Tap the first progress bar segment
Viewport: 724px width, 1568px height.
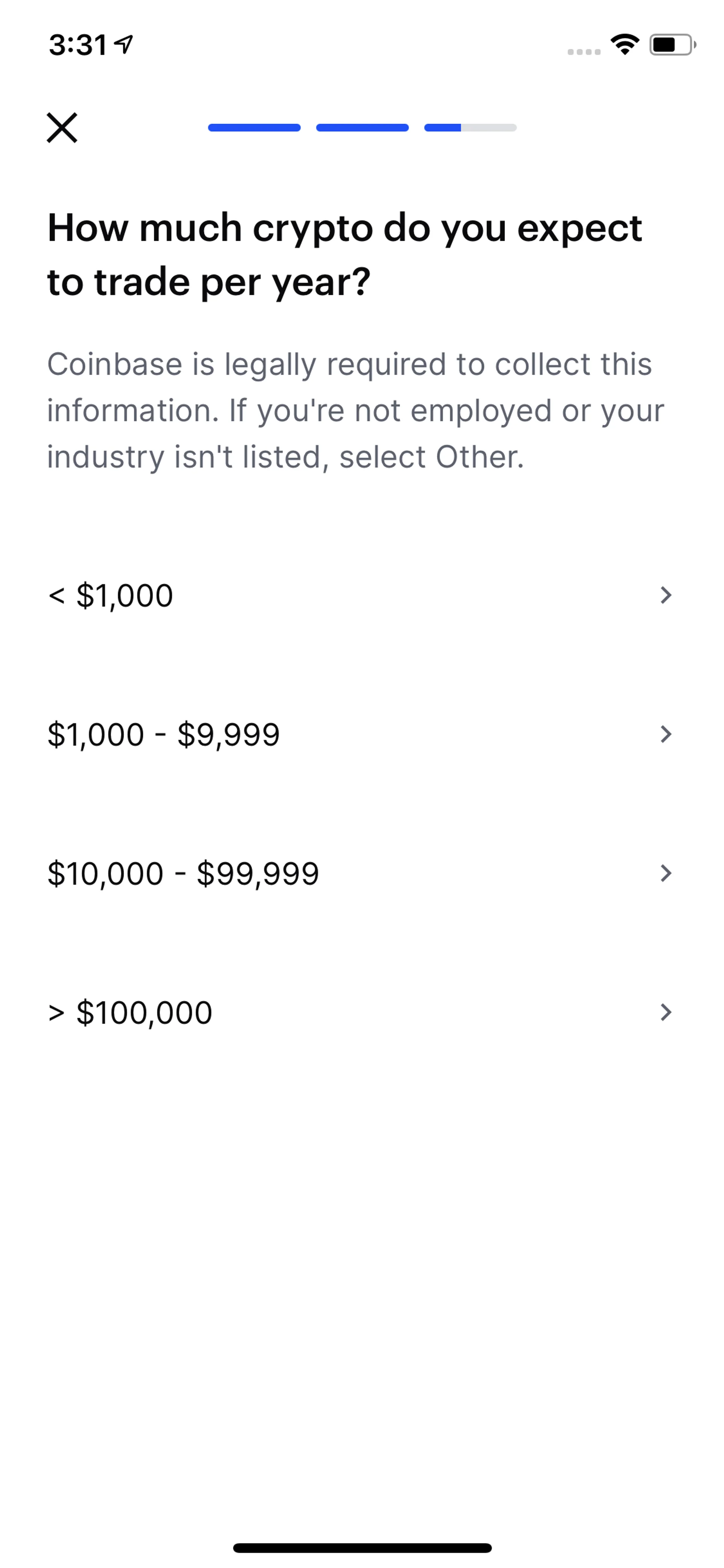click(254, 128)
